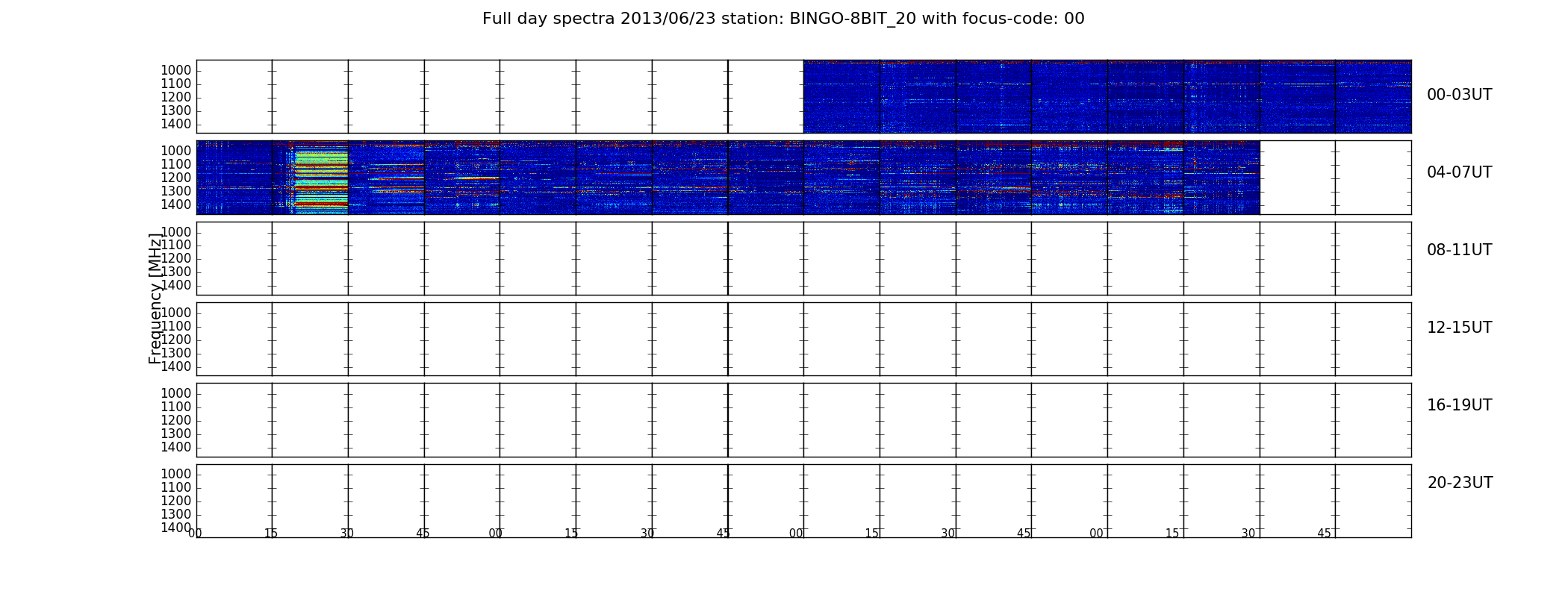This screenshot has width=1568, height=597.
Task: Select the '08-11UT' row label
Action: pos(1459,250)
